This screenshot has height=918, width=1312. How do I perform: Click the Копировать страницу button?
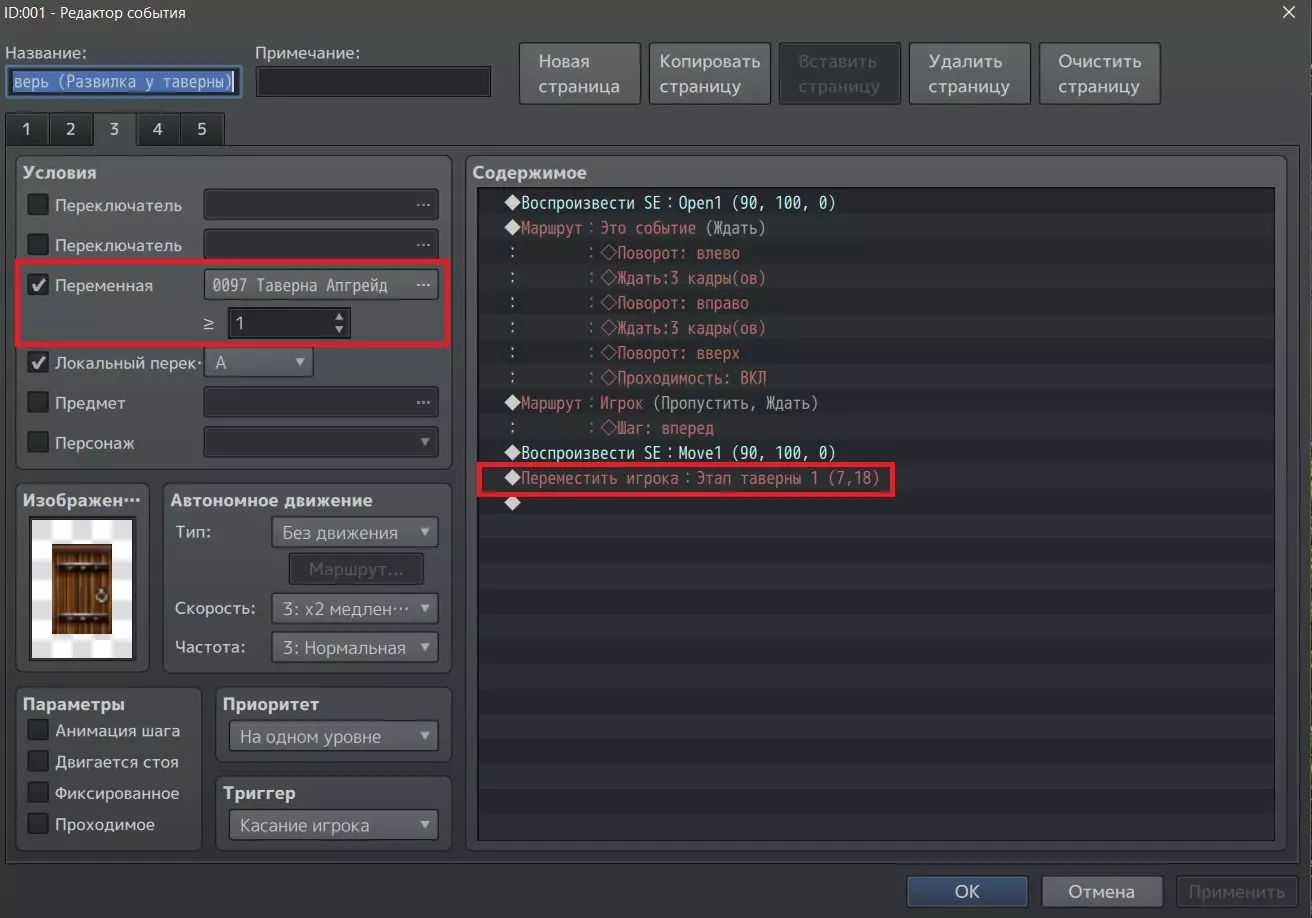(710, 73)
